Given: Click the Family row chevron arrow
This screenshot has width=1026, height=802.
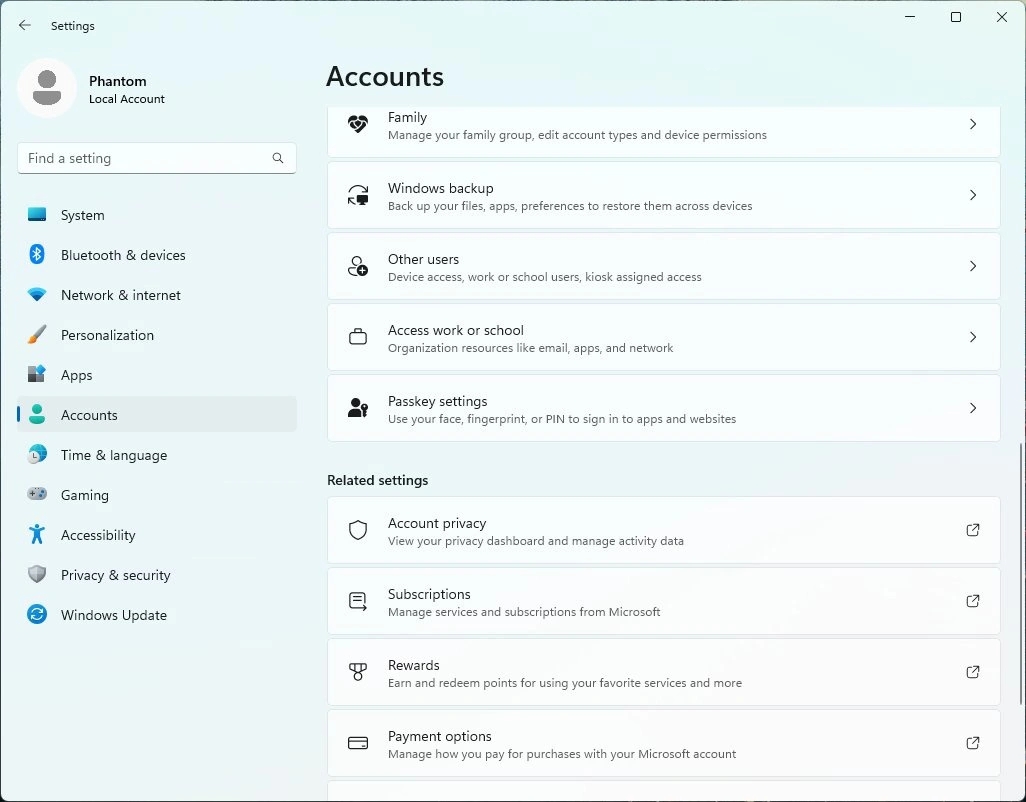Looking at the screenshot, I should point(972,125).
